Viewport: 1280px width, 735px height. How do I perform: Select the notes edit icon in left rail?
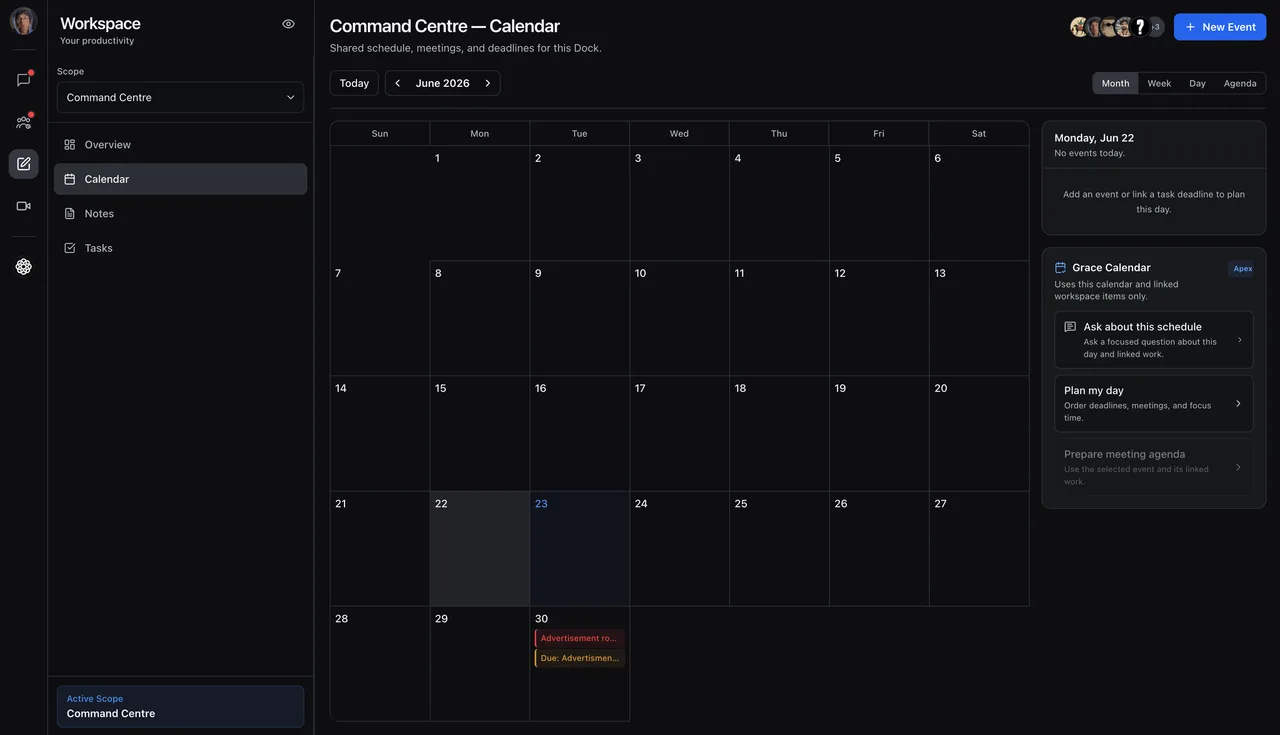pos(23,164)
